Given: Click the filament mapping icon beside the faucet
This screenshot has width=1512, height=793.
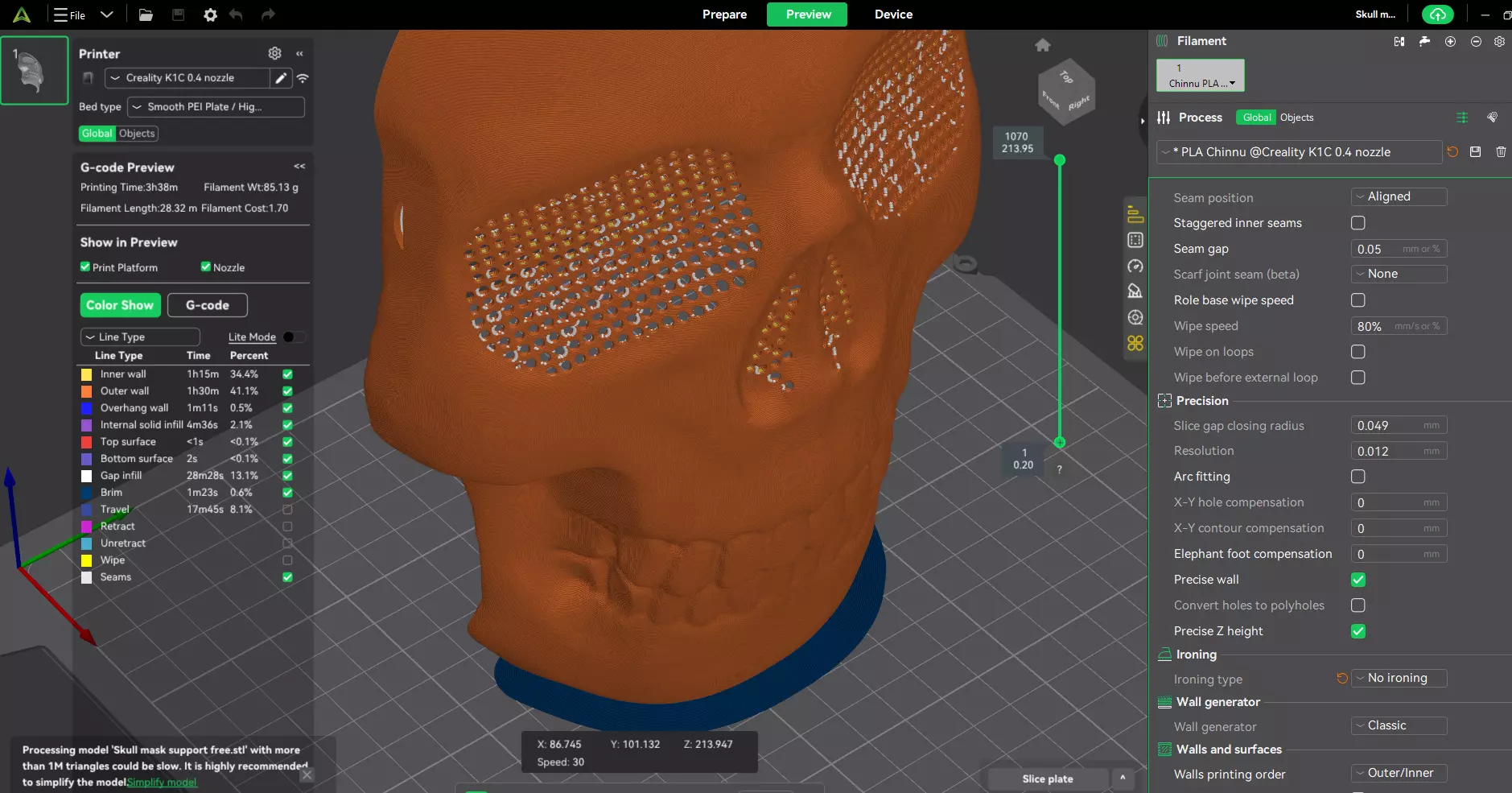Looking at the screenshot, I should point(1399,41).
